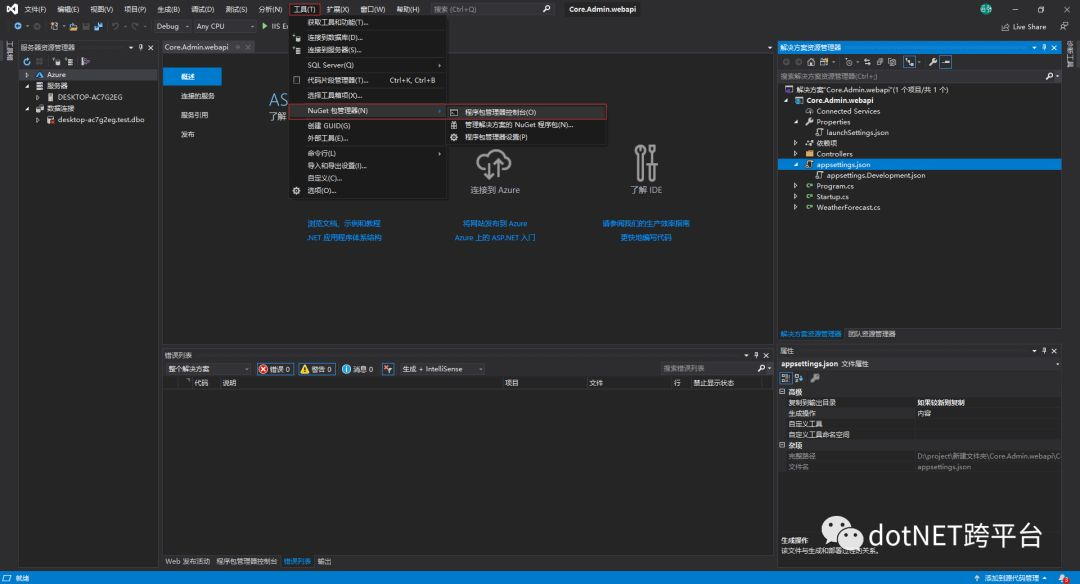Image resolution: width=1080 pixels, height=584 pixels.
Task: Sort properties by category icon
Action: 786,378
